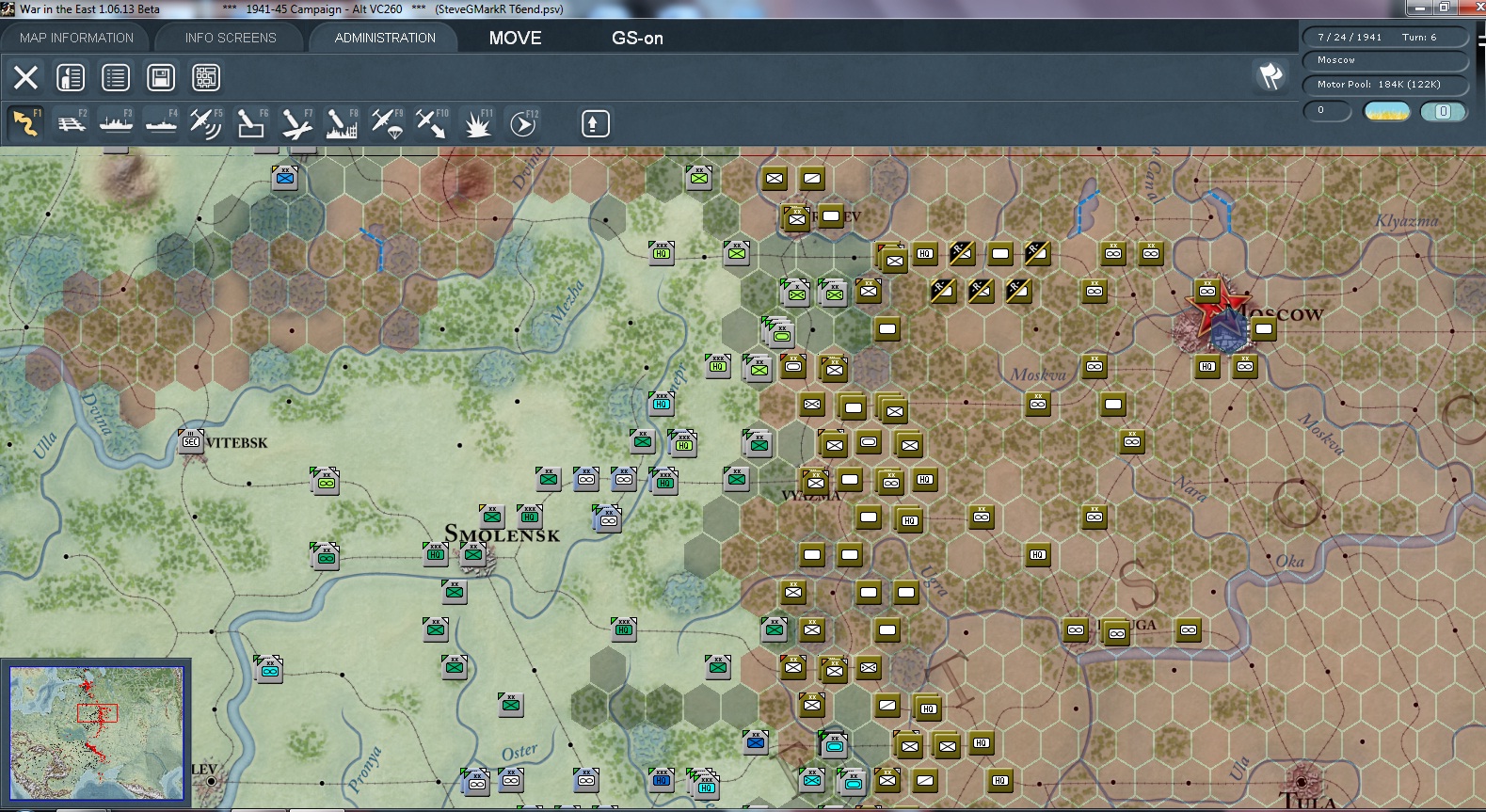Click the twin flags icon
The width and height of the screenshot is (1486, 812).
click(1270, 75)
